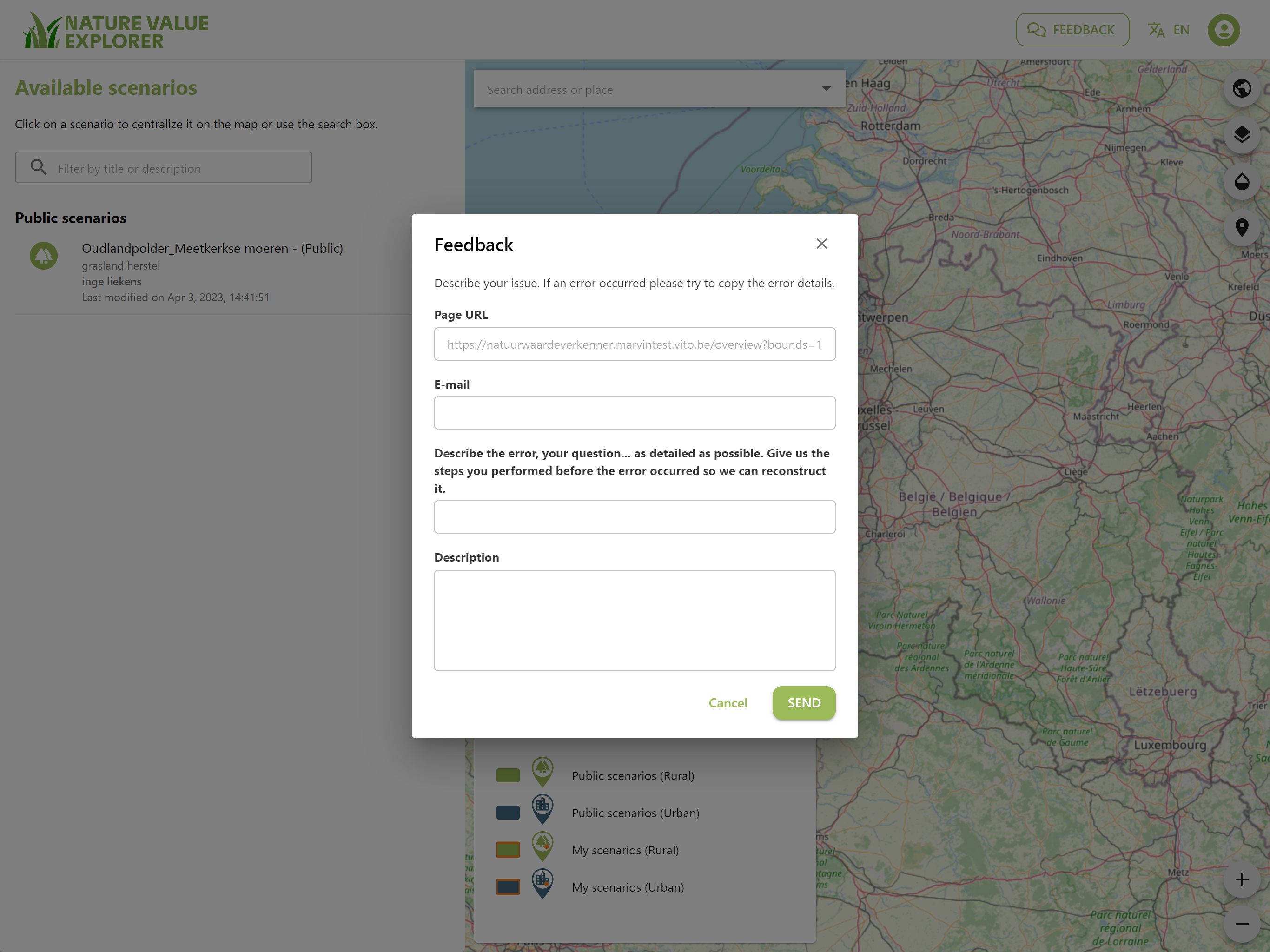Click 'My scenarios (Rural)' legend text
The width and height of the screenshot is (1270, 952).
click(x=625, y=850)
